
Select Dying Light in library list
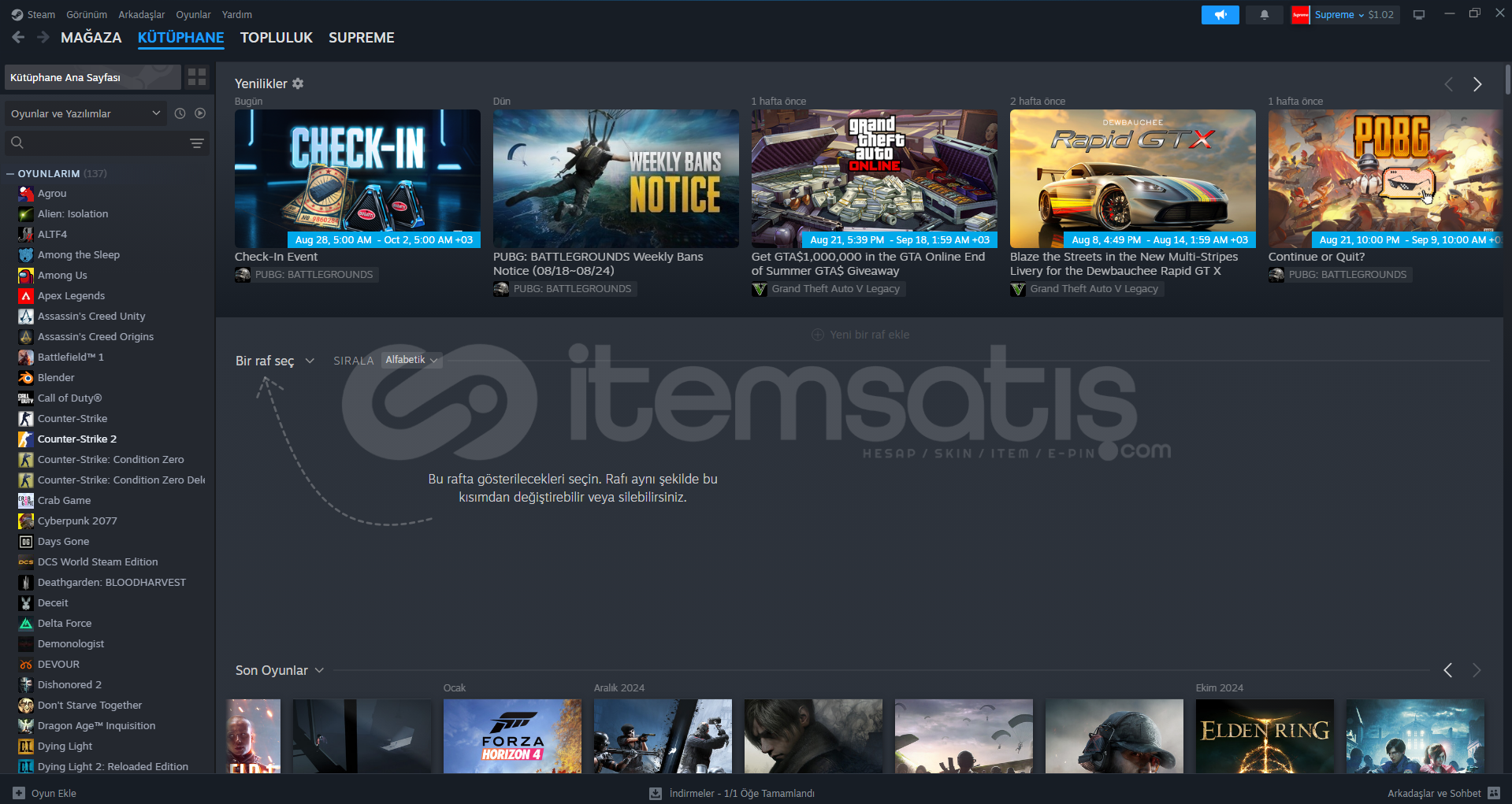[x=65, y=747]
